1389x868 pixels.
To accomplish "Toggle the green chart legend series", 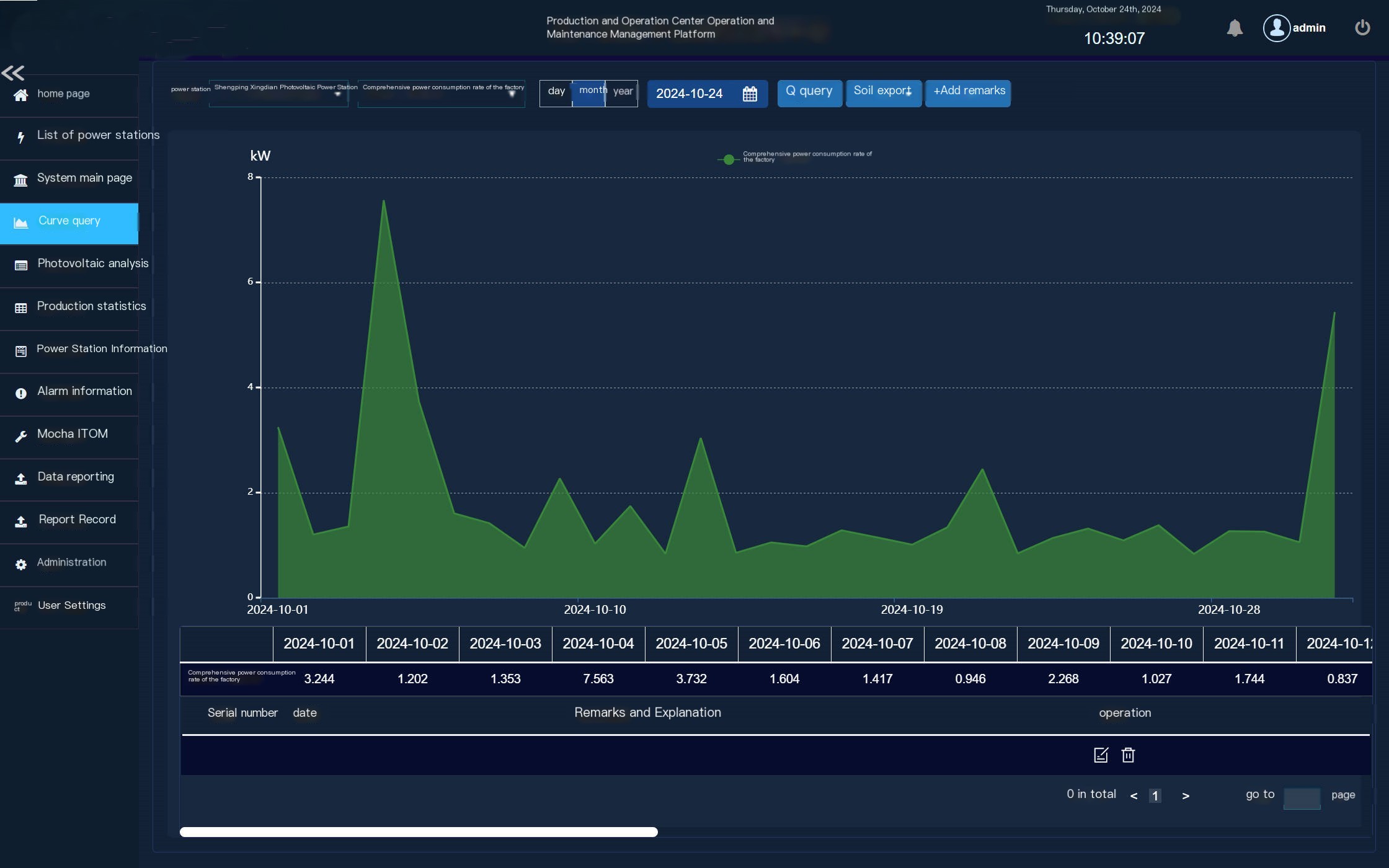I will (729, 159).
